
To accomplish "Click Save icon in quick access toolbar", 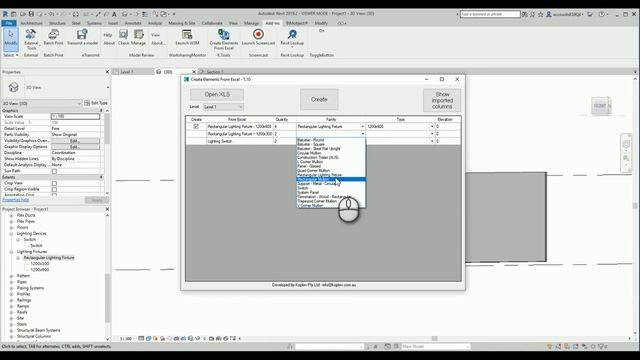I will point(31,14).
